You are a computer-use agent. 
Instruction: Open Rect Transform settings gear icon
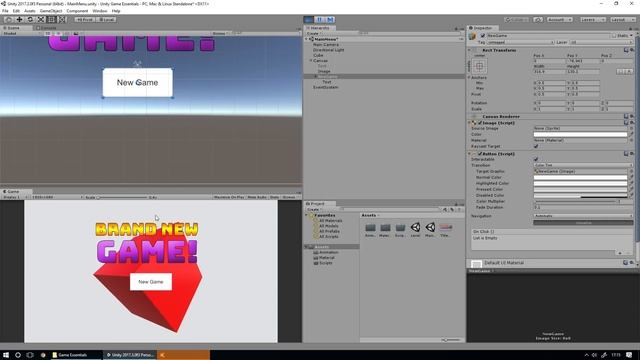pos(632,50)
